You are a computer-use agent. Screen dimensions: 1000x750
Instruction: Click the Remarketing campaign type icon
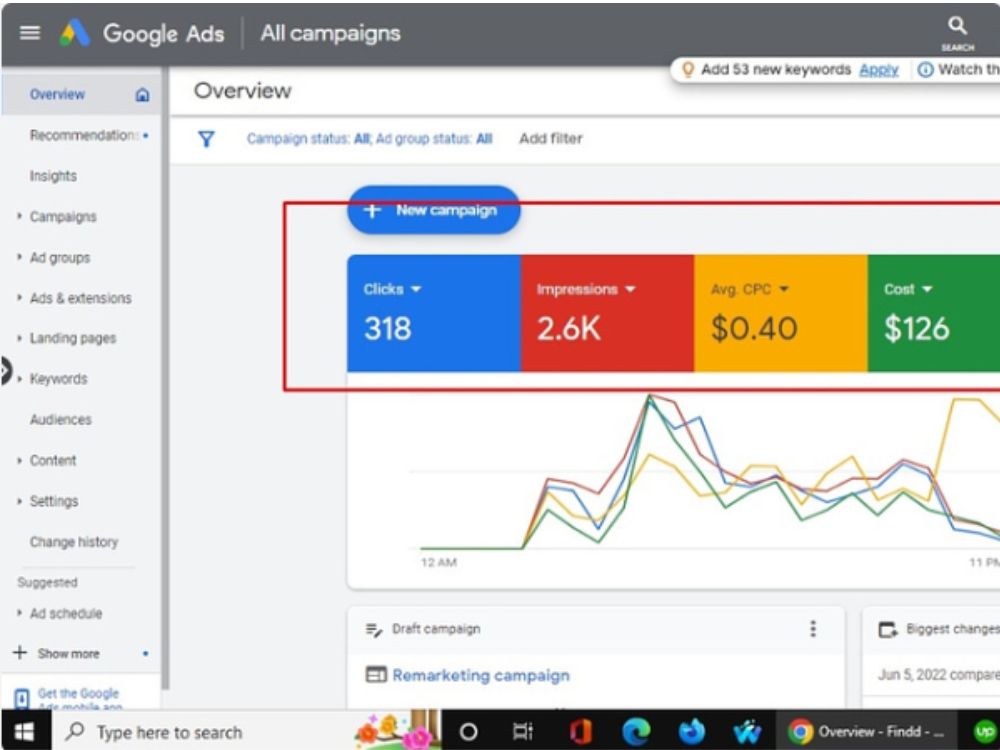coord(376,675)
